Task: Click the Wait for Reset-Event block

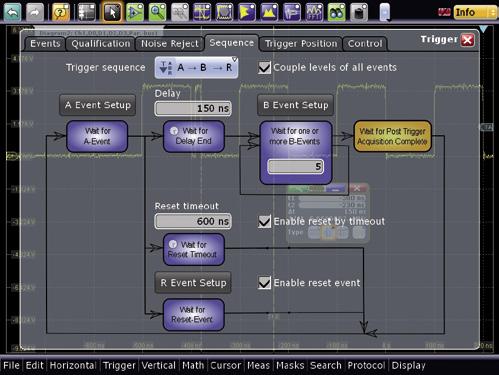Action: click(x=194, y=315)
